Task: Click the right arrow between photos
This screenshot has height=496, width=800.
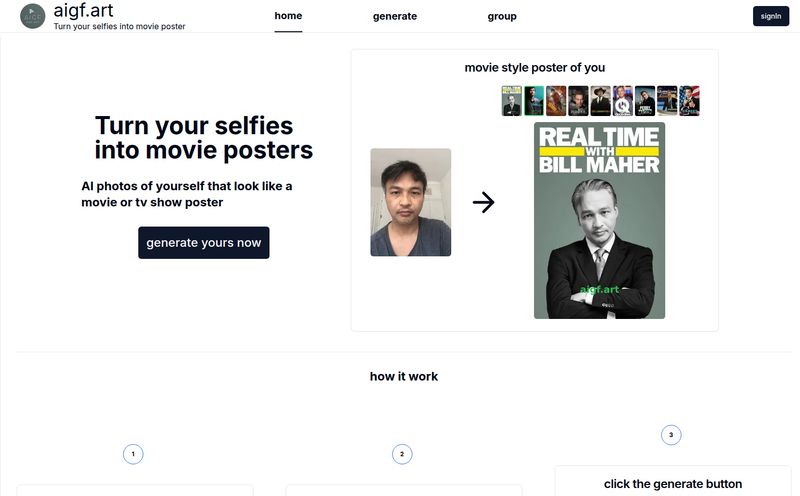Action: pos(484,203)
